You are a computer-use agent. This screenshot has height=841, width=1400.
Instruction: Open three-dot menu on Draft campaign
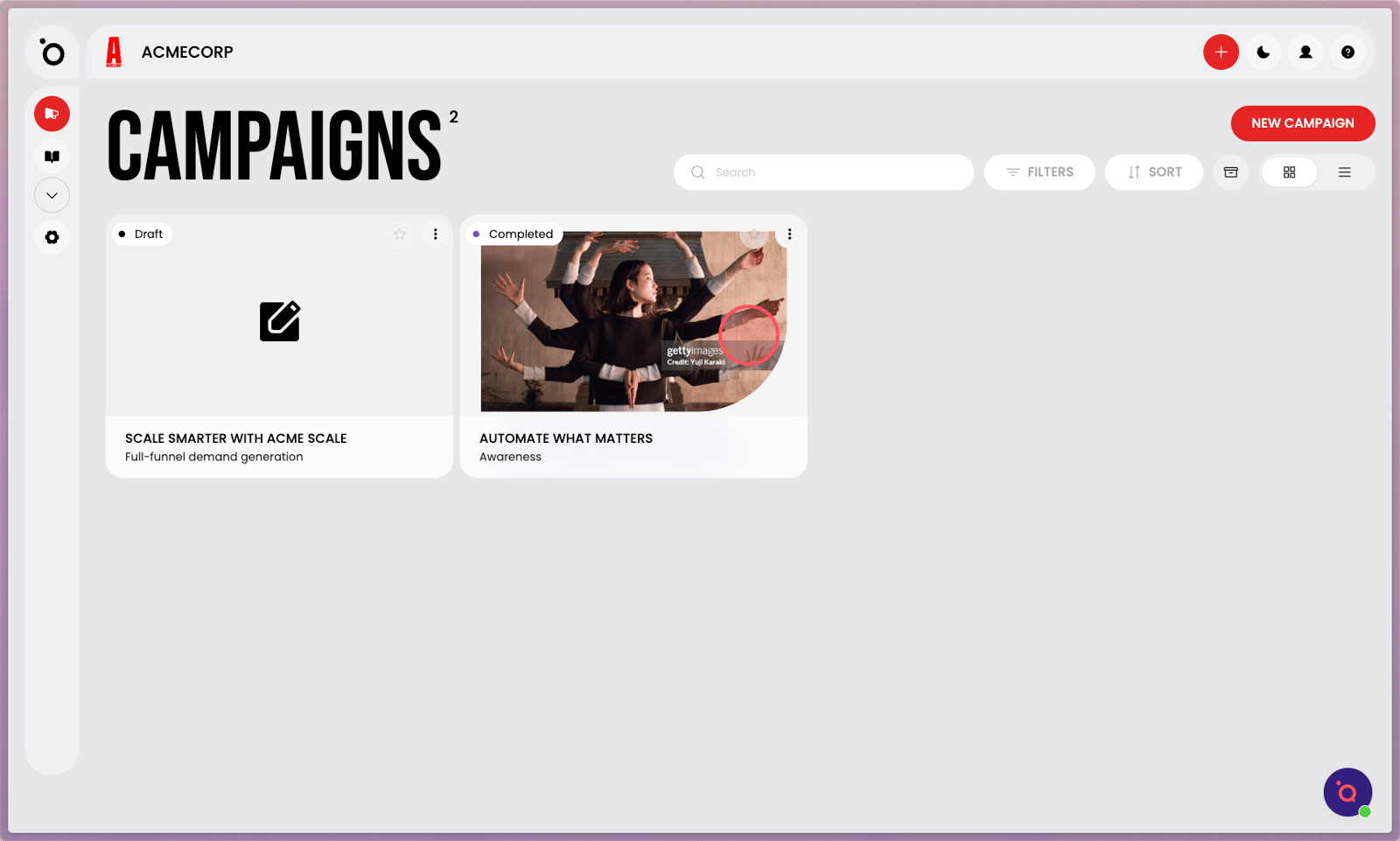coord(435,234)
